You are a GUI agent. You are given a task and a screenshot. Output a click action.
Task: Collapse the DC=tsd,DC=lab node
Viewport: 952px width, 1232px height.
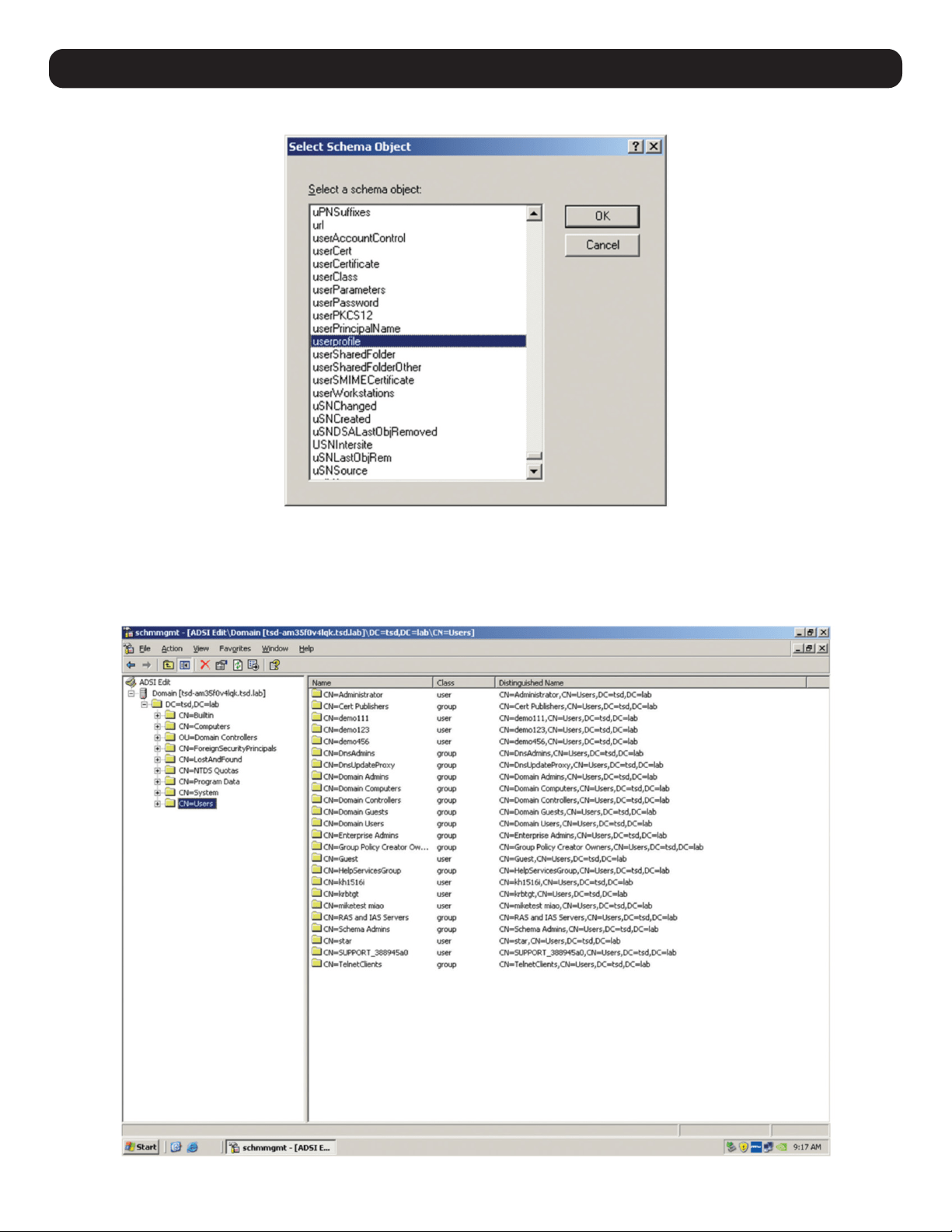(144, 704)
